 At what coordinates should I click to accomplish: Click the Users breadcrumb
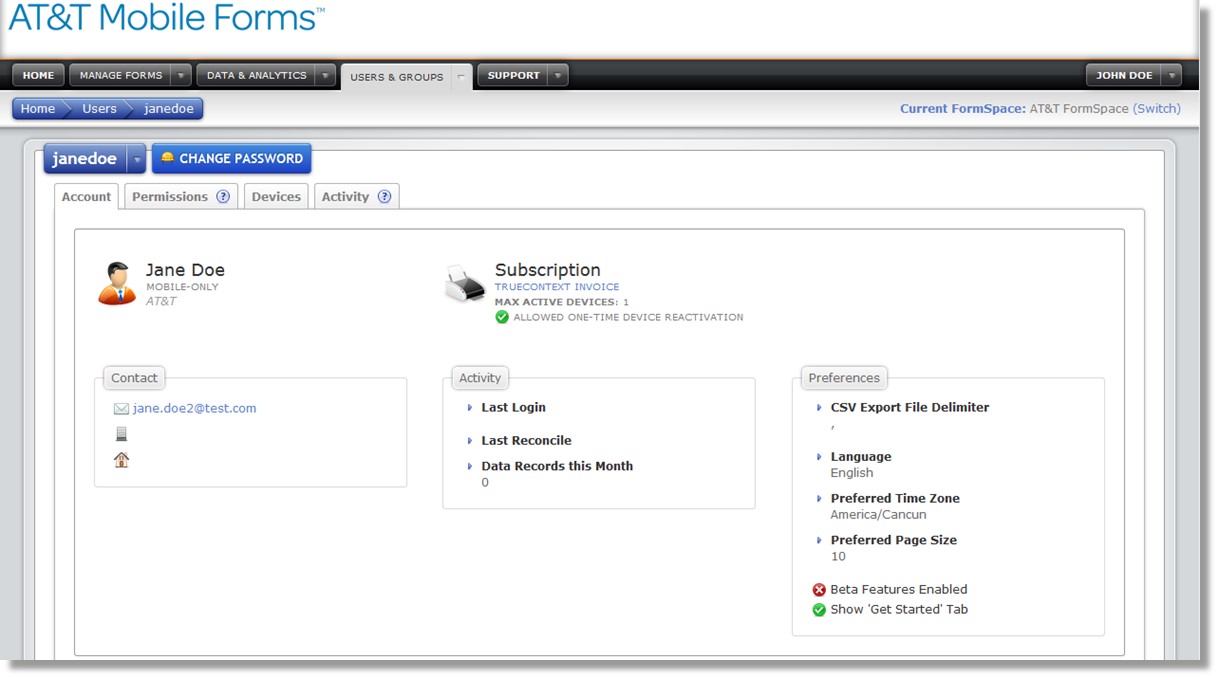click(99, 109)
